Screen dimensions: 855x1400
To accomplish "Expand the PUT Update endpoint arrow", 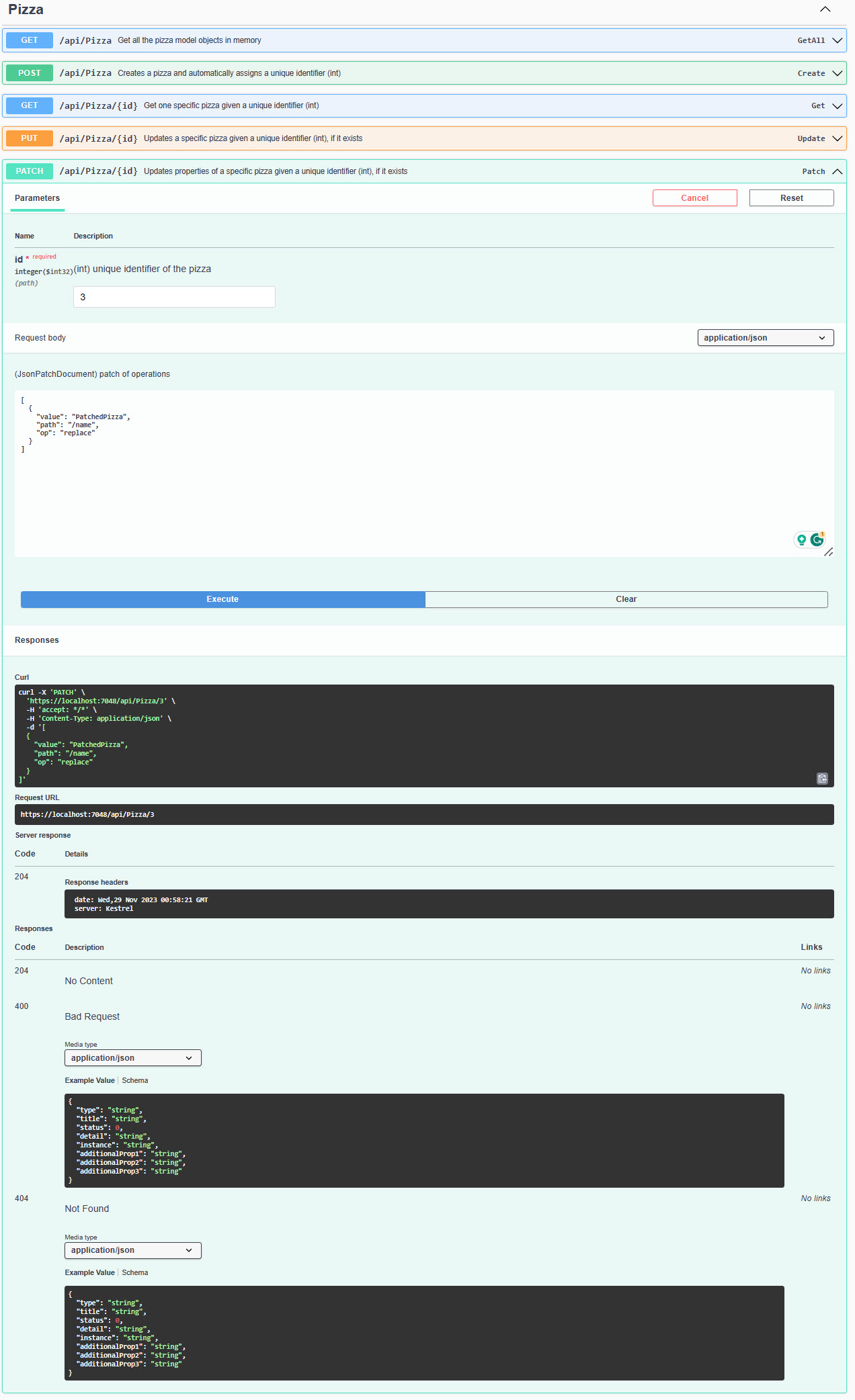I will (837, 138).
